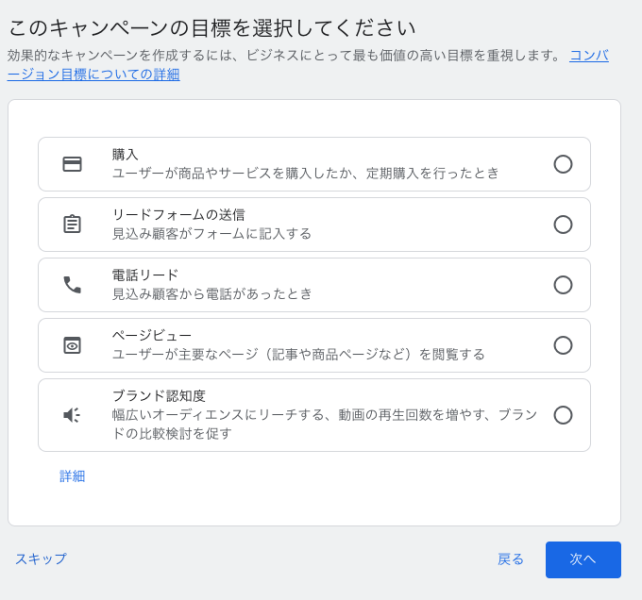642x600 pixels.
Task: Click the credit card icon for 購入
Action: 72,164
